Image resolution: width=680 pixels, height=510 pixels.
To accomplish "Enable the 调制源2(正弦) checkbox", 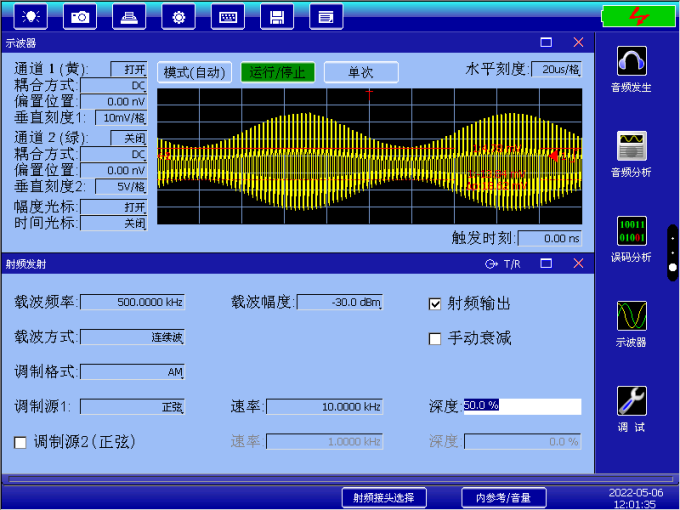I will 20,442.
